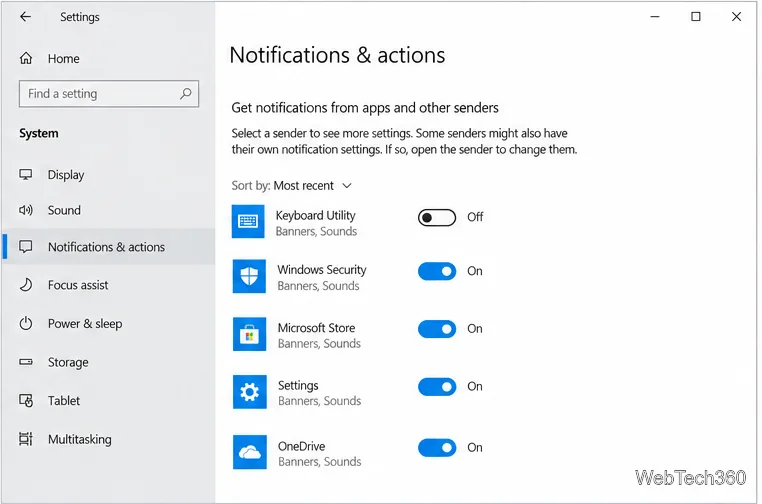Open Sound settings page
The height and width of the screenshot is (504, 762).
coord(108,210)
